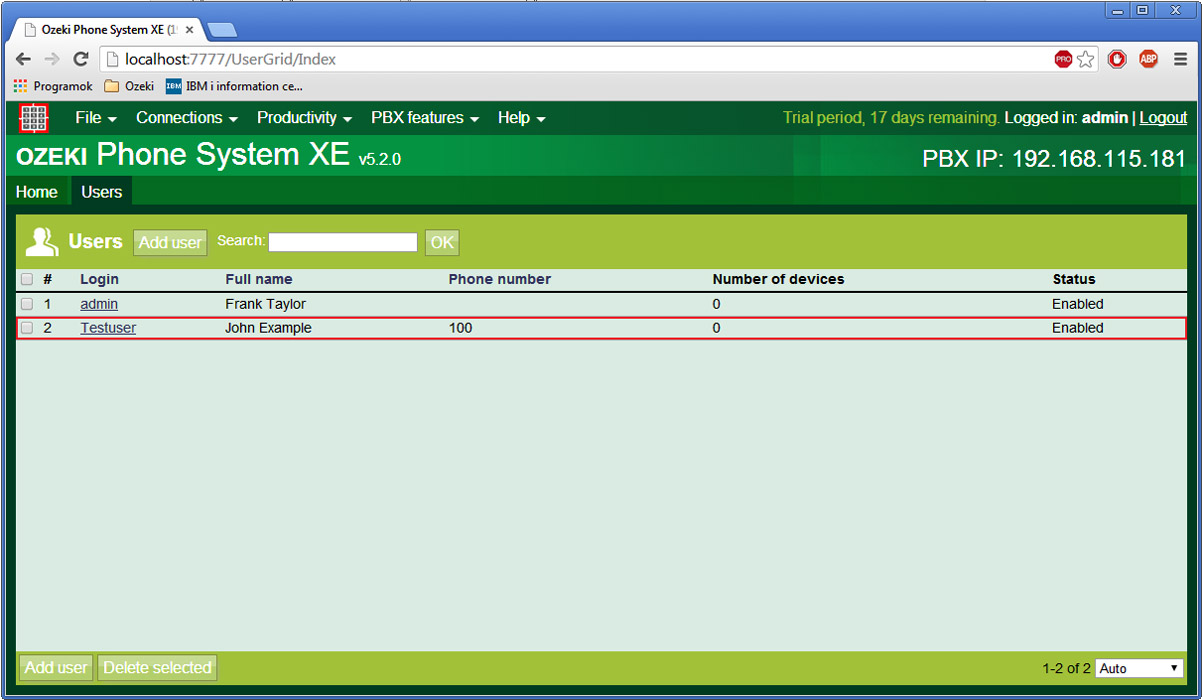Open the ABP adblock extension icon
The width and height of the screenshot is (1202, 700).
click(1148, 59)
